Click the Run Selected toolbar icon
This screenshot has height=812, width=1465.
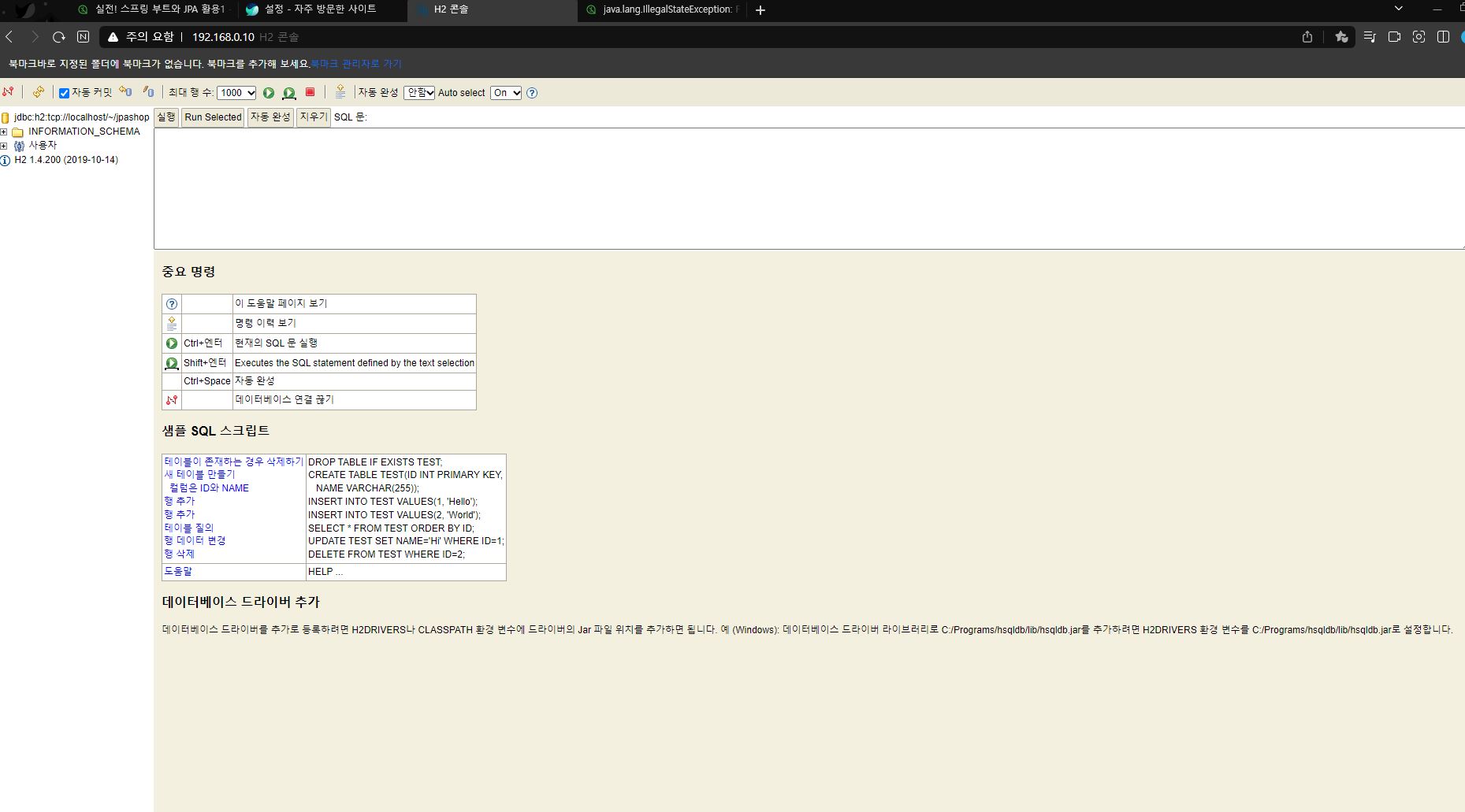click(289, 93)
